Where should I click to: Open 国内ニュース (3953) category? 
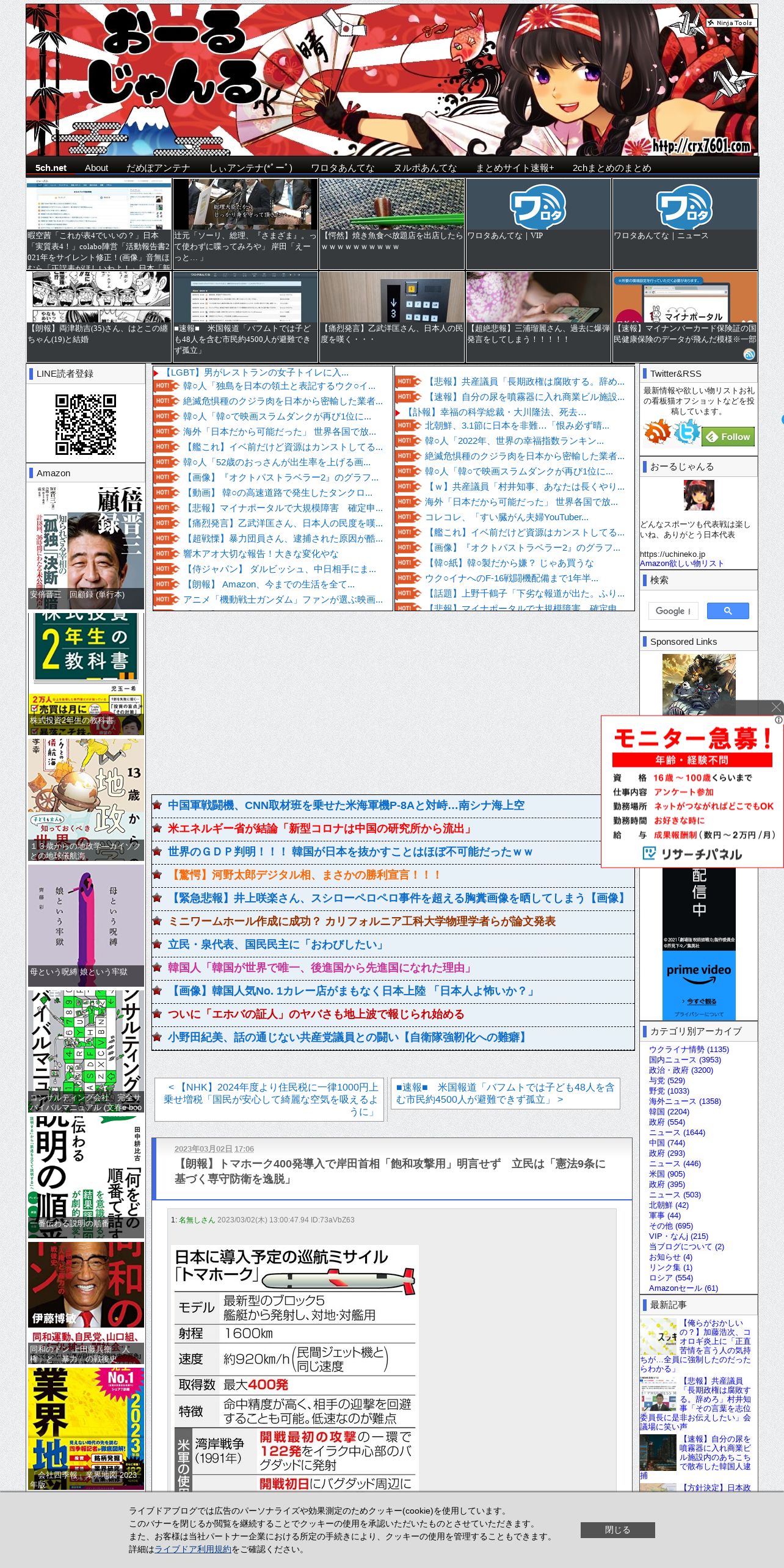click(x=684, y=1059)
